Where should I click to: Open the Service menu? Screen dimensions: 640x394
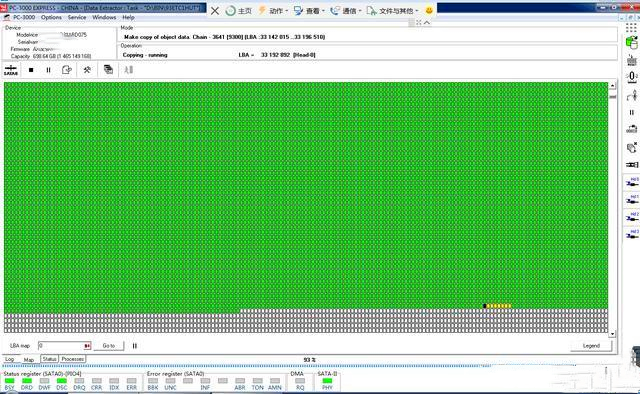coord(77,18)
